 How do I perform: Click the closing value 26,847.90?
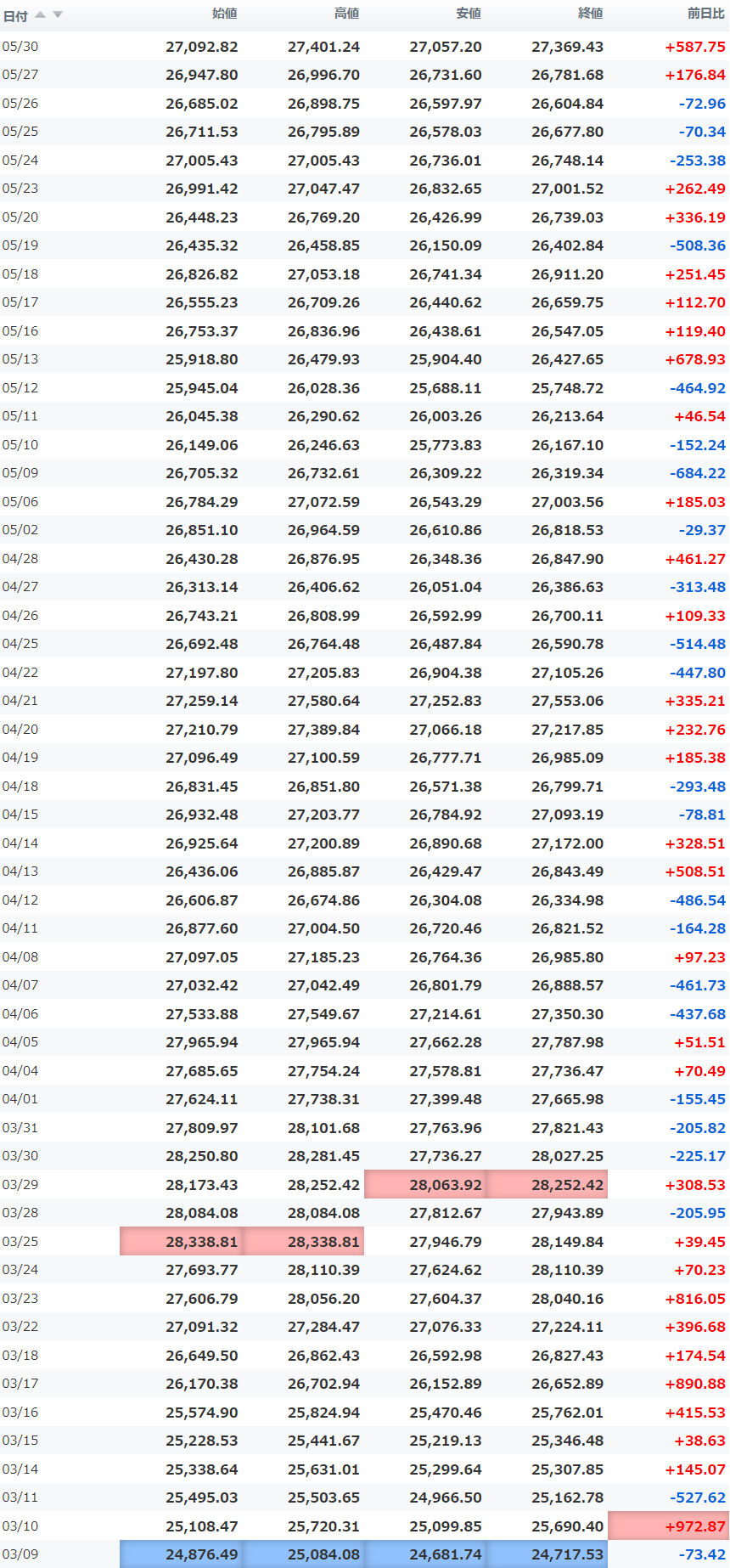pos(568,559)
